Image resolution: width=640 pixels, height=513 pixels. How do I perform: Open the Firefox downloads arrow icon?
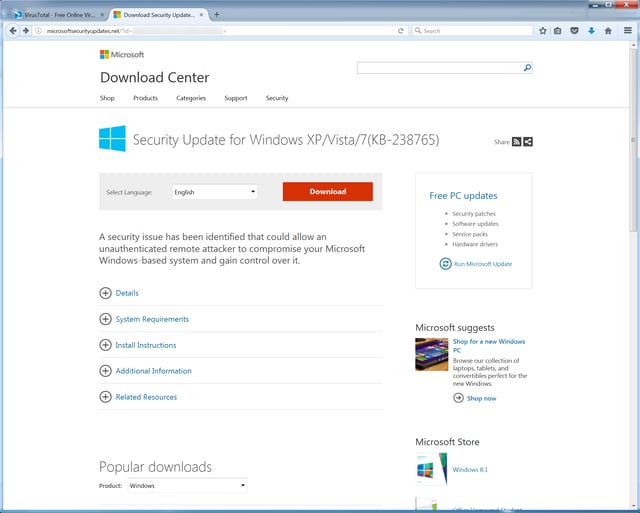click(x=591, y=31)
